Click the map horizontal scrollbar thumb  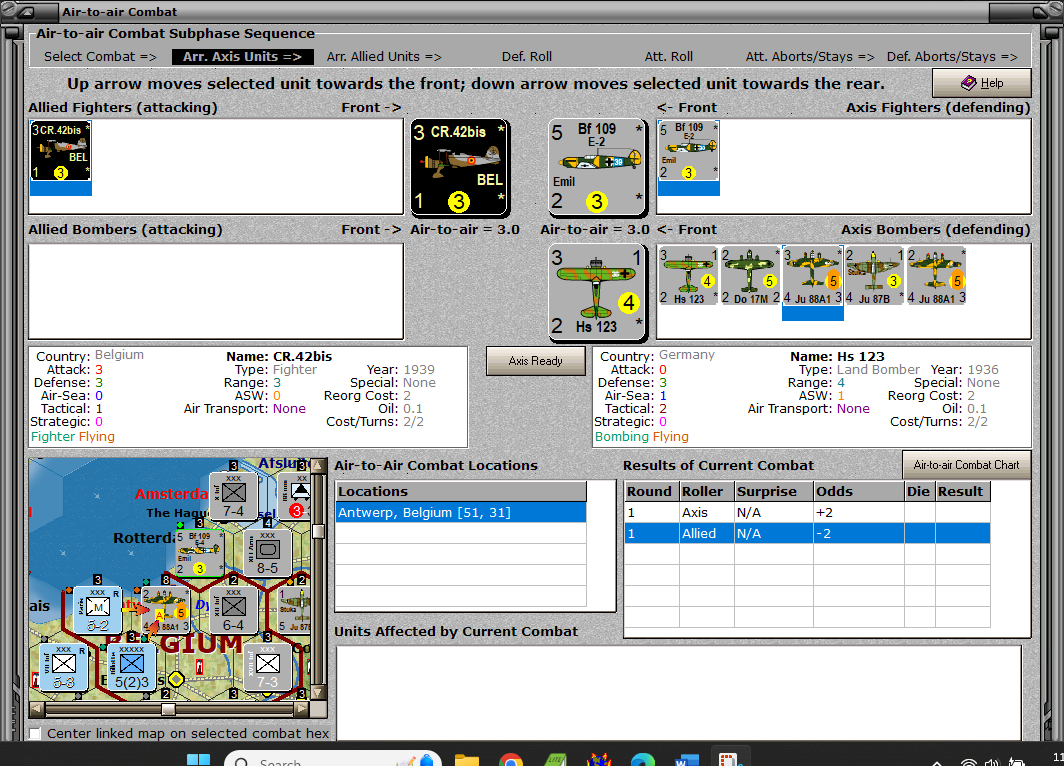tap(168, 709)
